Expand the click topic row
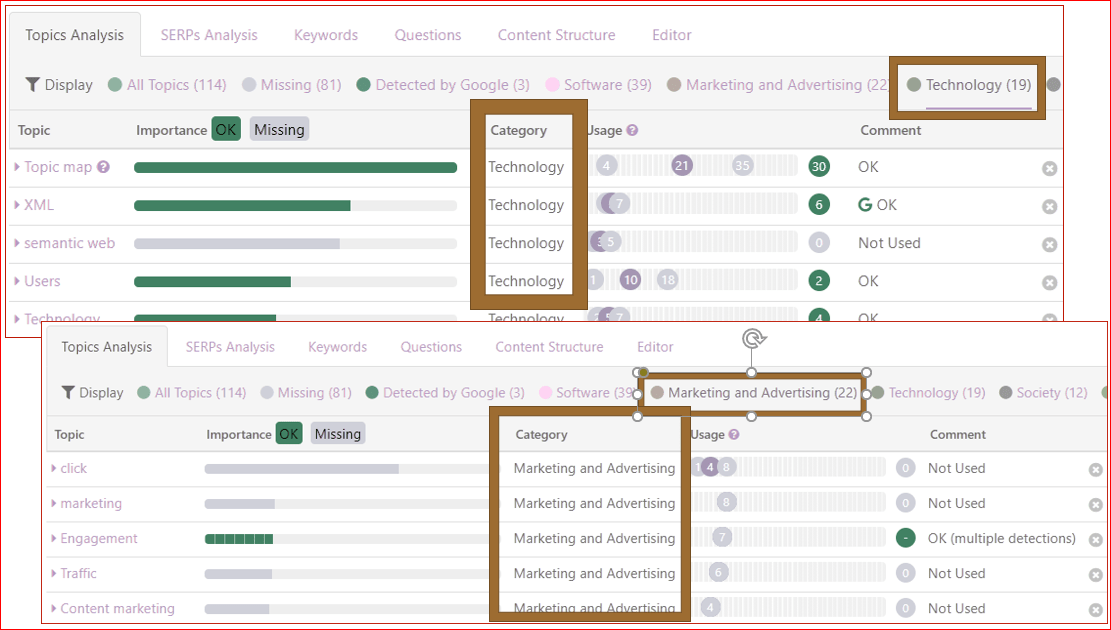The height and width of the screenshot is (630, 1111). [54, 468]
